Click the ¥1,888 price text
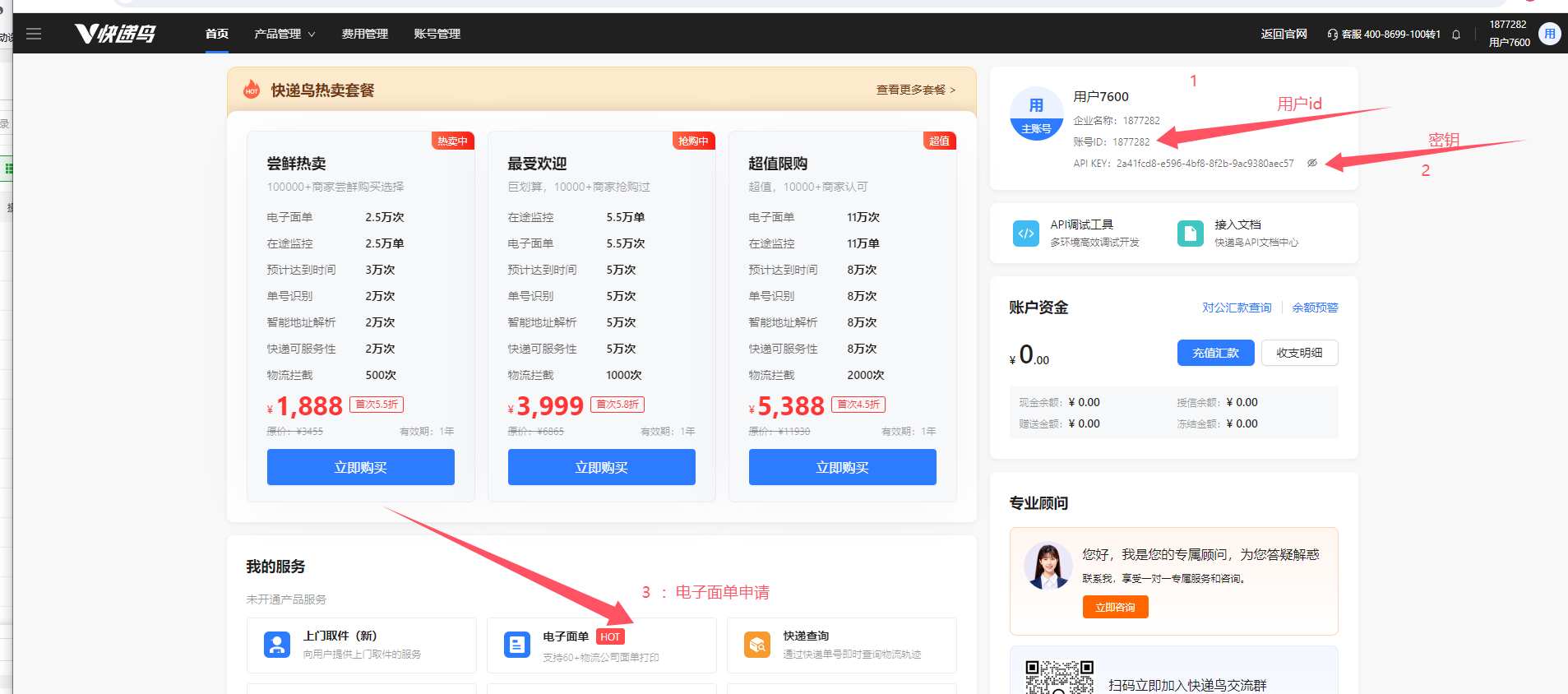The height and width of the screenshot is (694, 1568). (305, 406)
